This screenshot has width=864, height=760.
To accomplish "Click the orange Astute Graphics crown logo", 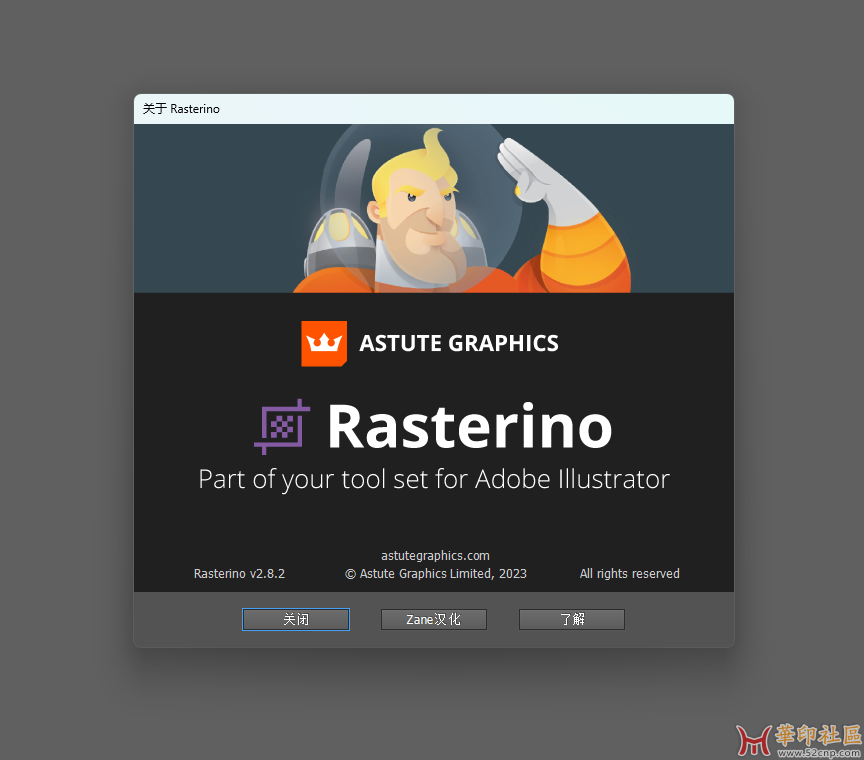I will coord(324,343).
